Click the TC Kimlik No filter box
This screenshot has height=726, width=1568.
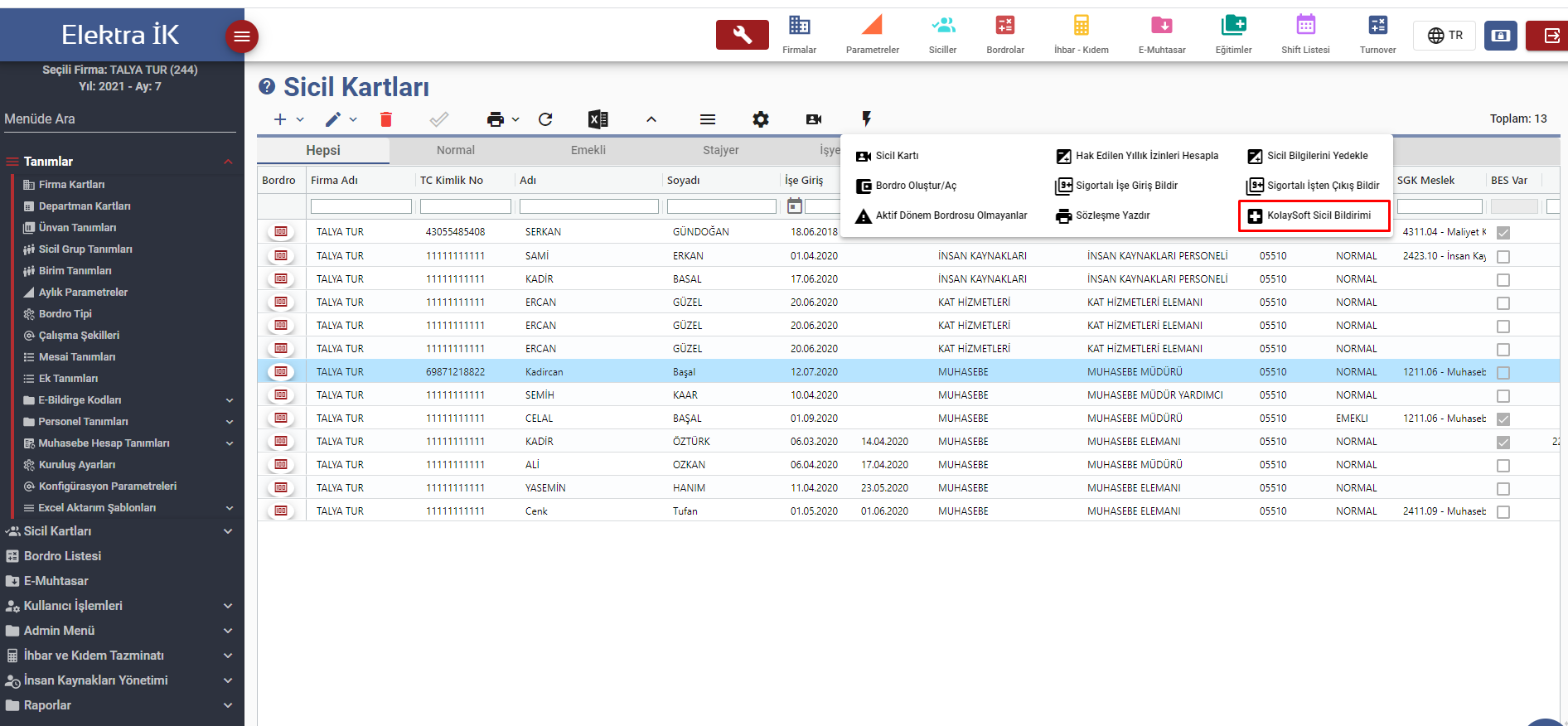(466, 206)
